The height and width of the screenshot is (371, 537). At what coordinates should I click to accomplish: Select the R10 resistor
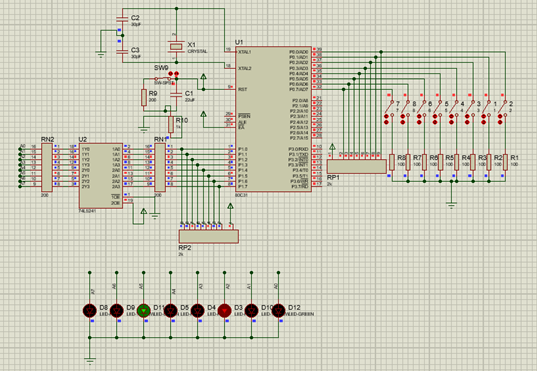171,124
